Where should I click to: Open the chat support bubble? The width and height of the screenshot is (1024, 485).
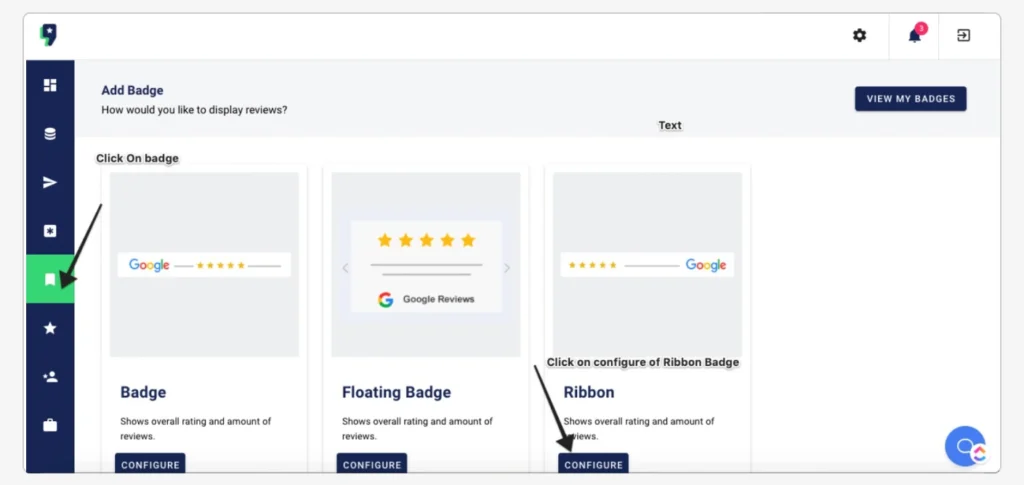[x=965, y=446]
